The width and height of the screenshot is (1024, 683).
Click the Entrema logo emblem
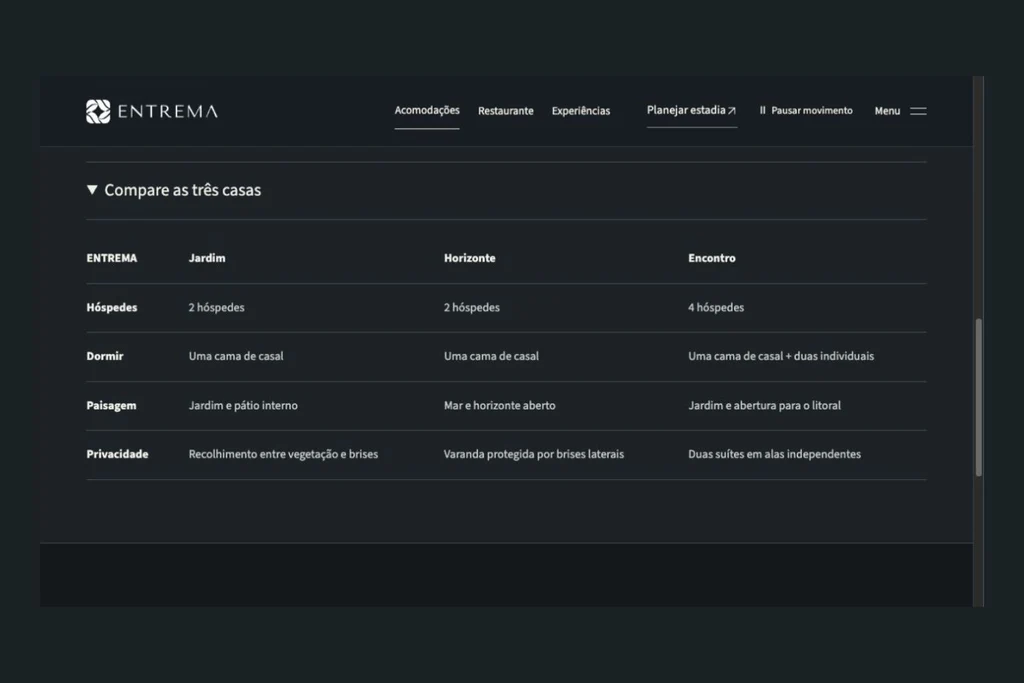tap(98, 112)
